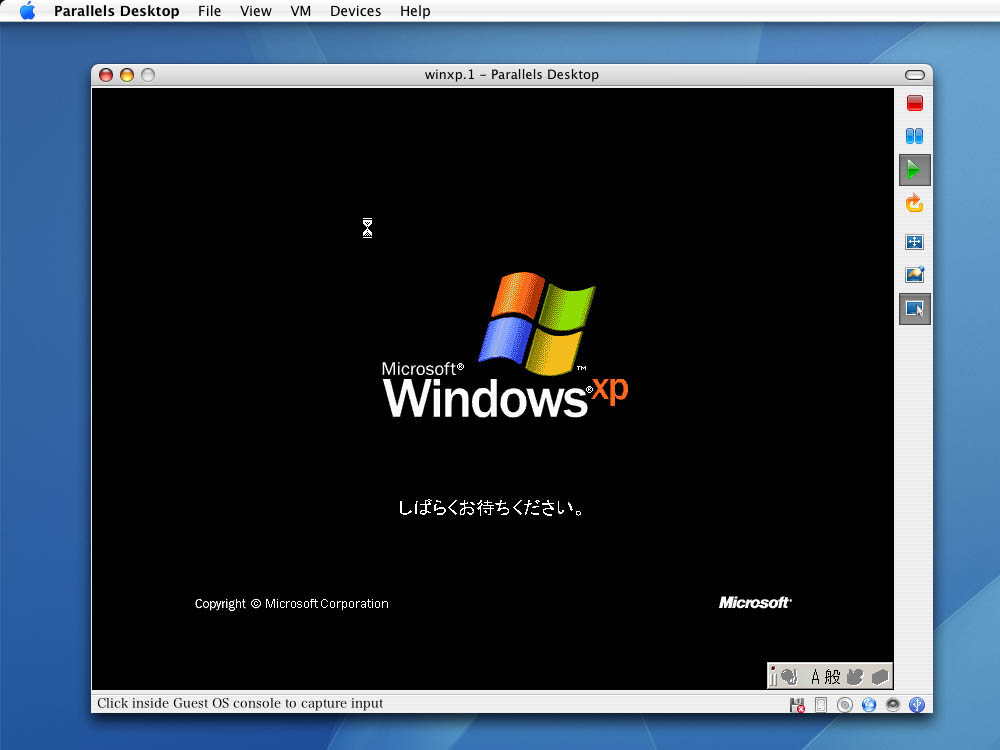
Task: Click the floppy disk status icon
Action: click(x=797, y=705)
